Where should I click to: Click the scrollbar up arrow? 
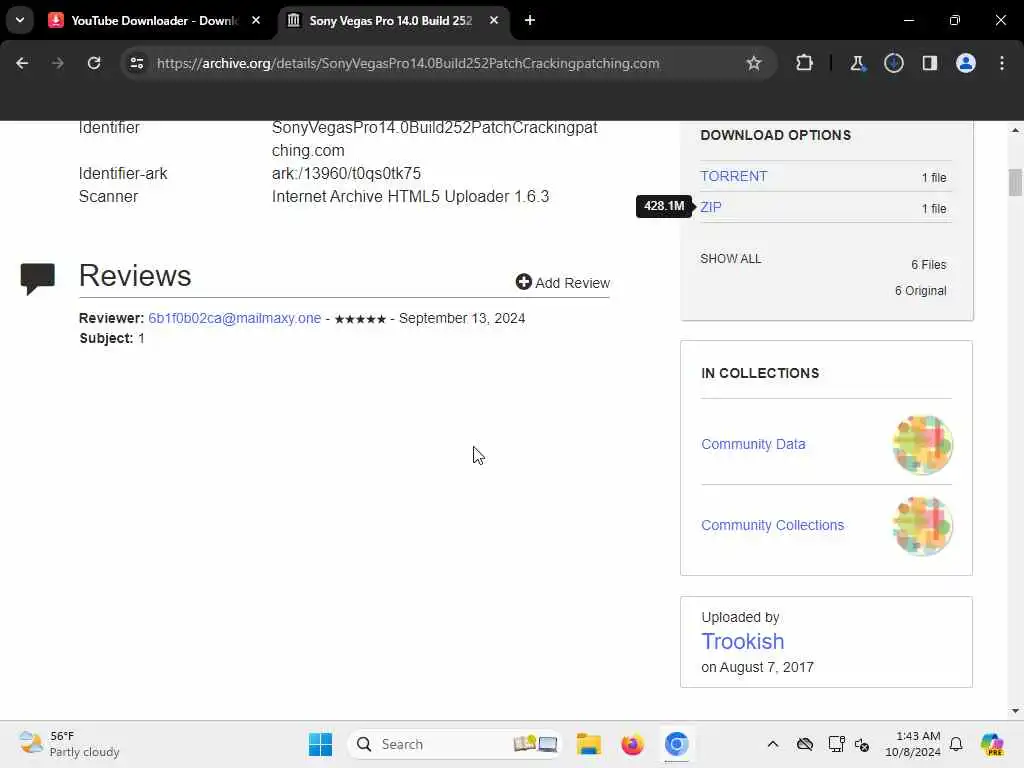1014,130
